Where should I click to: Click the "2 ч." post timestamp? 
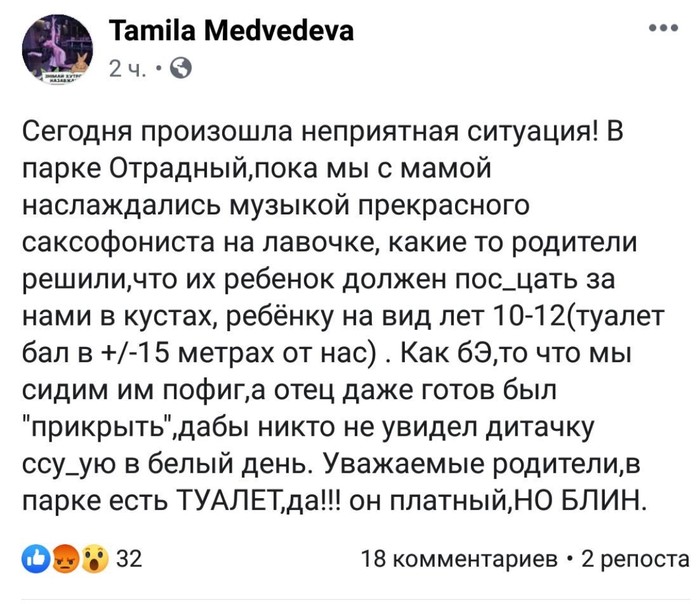click(x=127, y=69)
